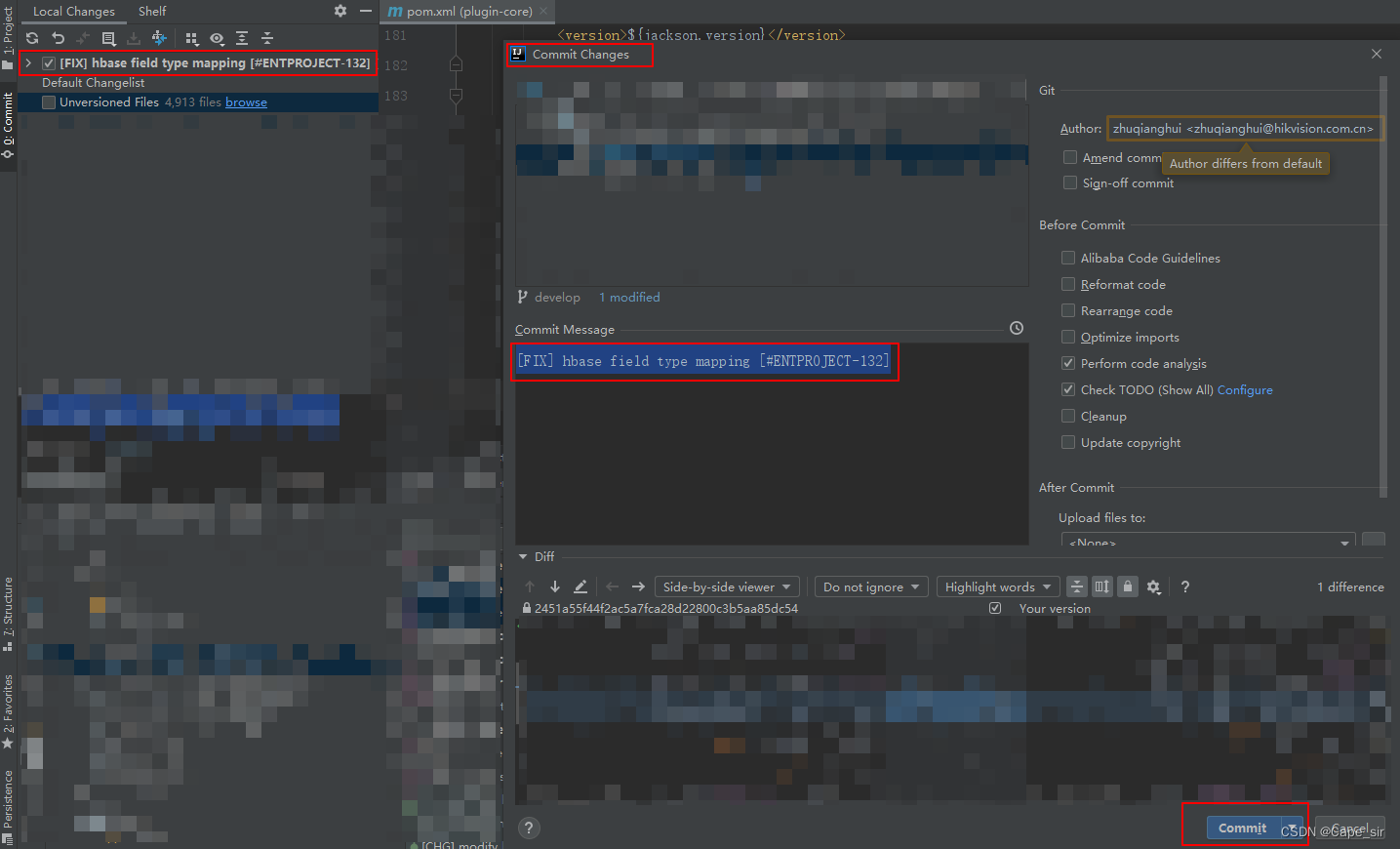Open the View Options eye icon

click(217, 38)
